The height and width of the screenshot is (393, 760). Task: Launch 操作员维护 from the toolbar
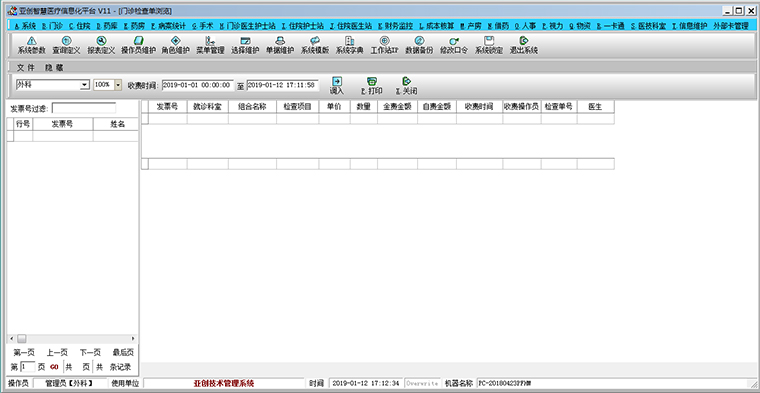(138, 46)
